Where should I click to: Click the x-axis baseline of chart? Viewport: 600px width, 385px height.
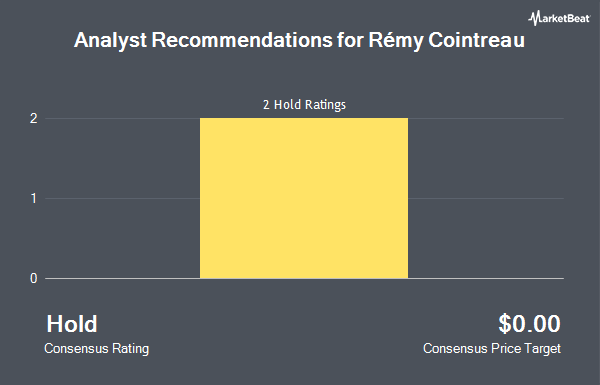pyautogui.click(x=304, y=278)
